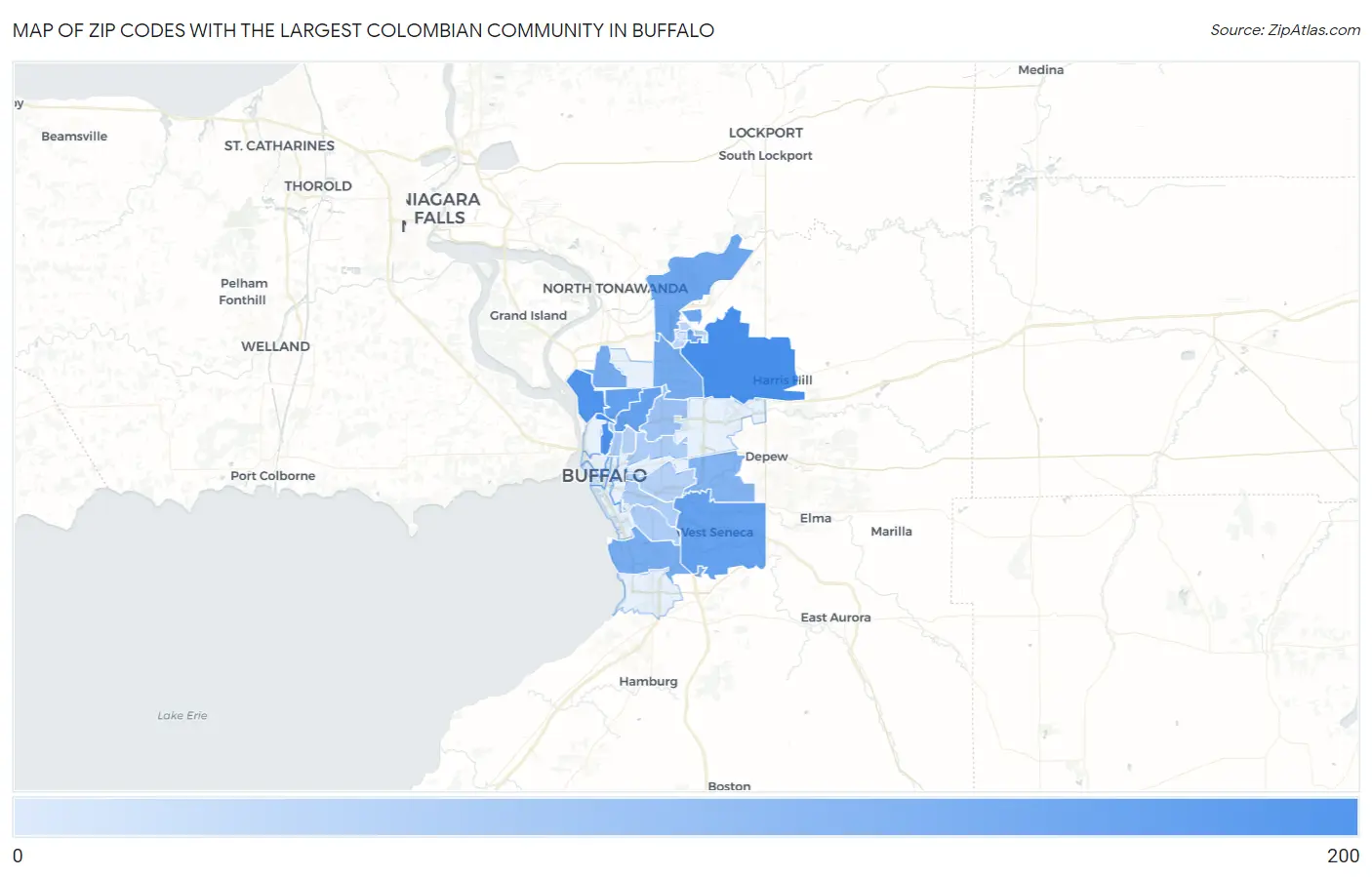This screenshot has width=1372, height=877.
Task: Select the pale blue southernmost zip region
Action: coord(650,593)
